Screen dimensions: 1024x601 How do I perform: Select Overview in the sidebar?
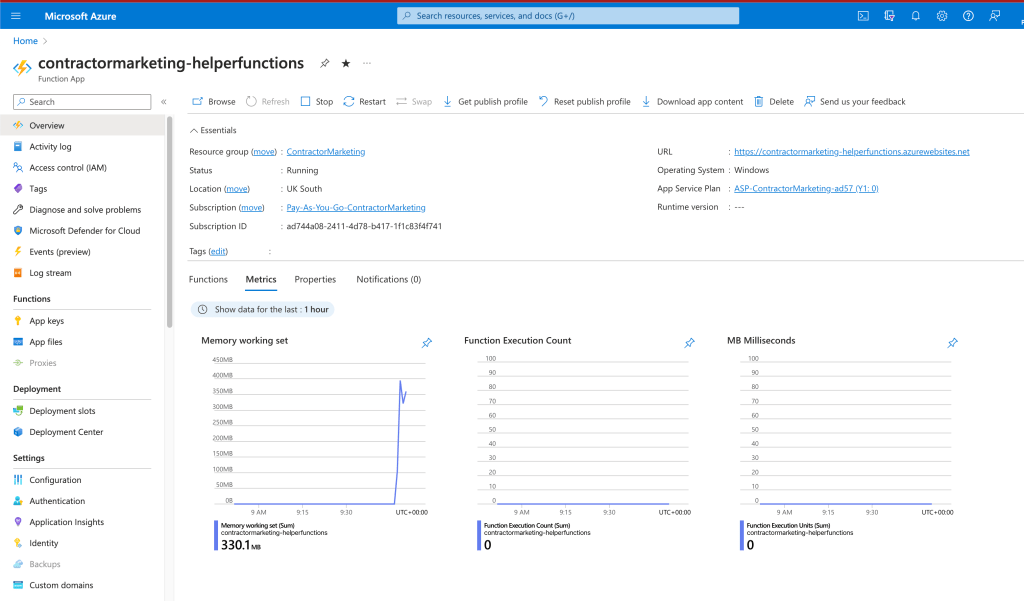pos(82,125)
